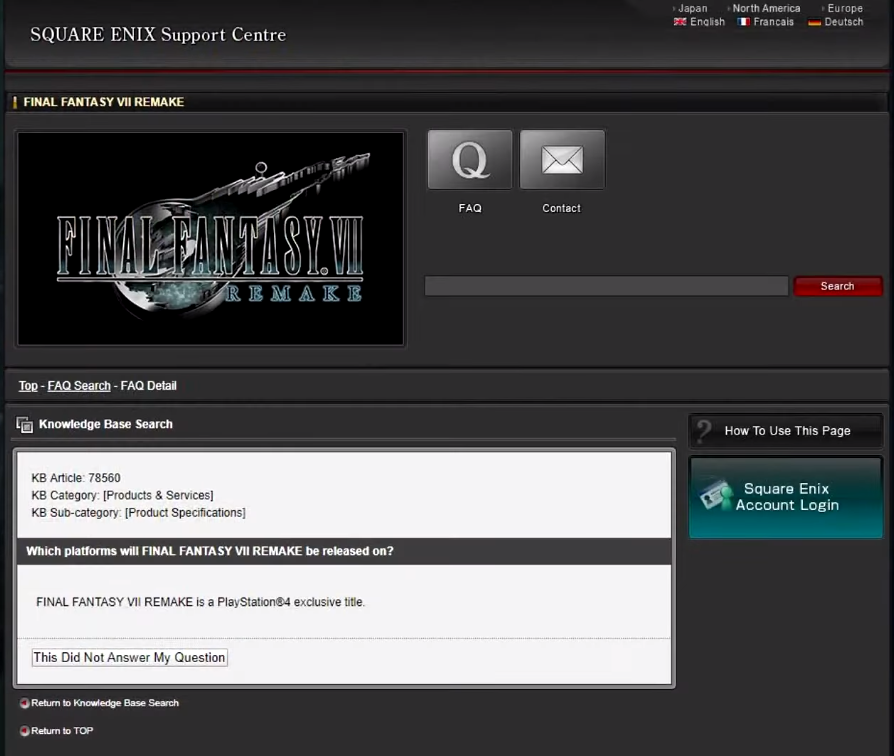Screen dimensions: 894x756
Task: Click SQUARE ENIX Support Centre title
Action: [x=158, y=35]
